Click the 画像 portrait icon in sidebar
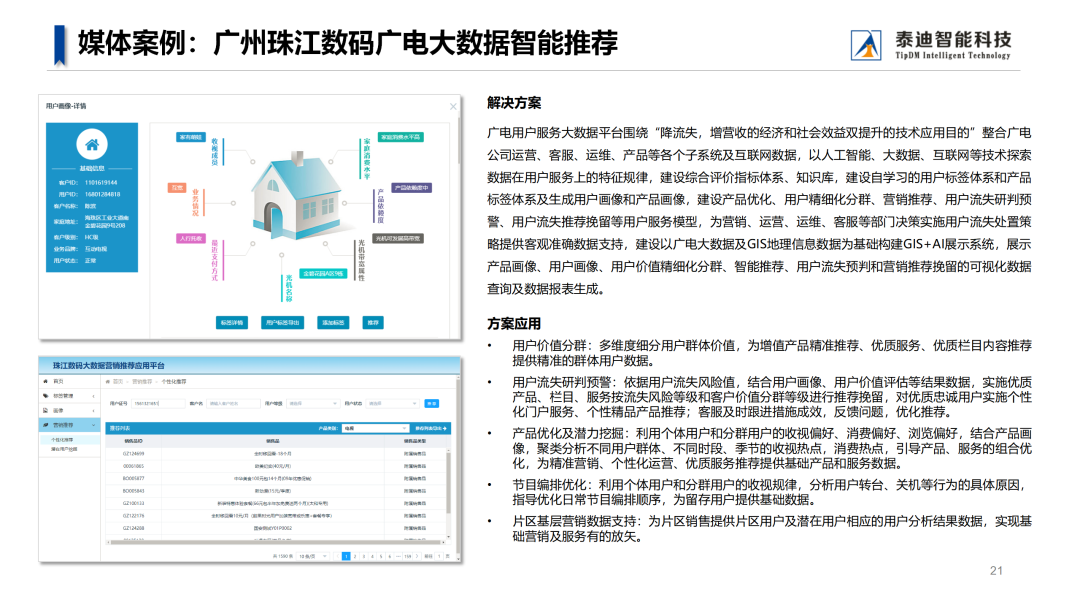The image size is (1080, 608). click(45, 410)
